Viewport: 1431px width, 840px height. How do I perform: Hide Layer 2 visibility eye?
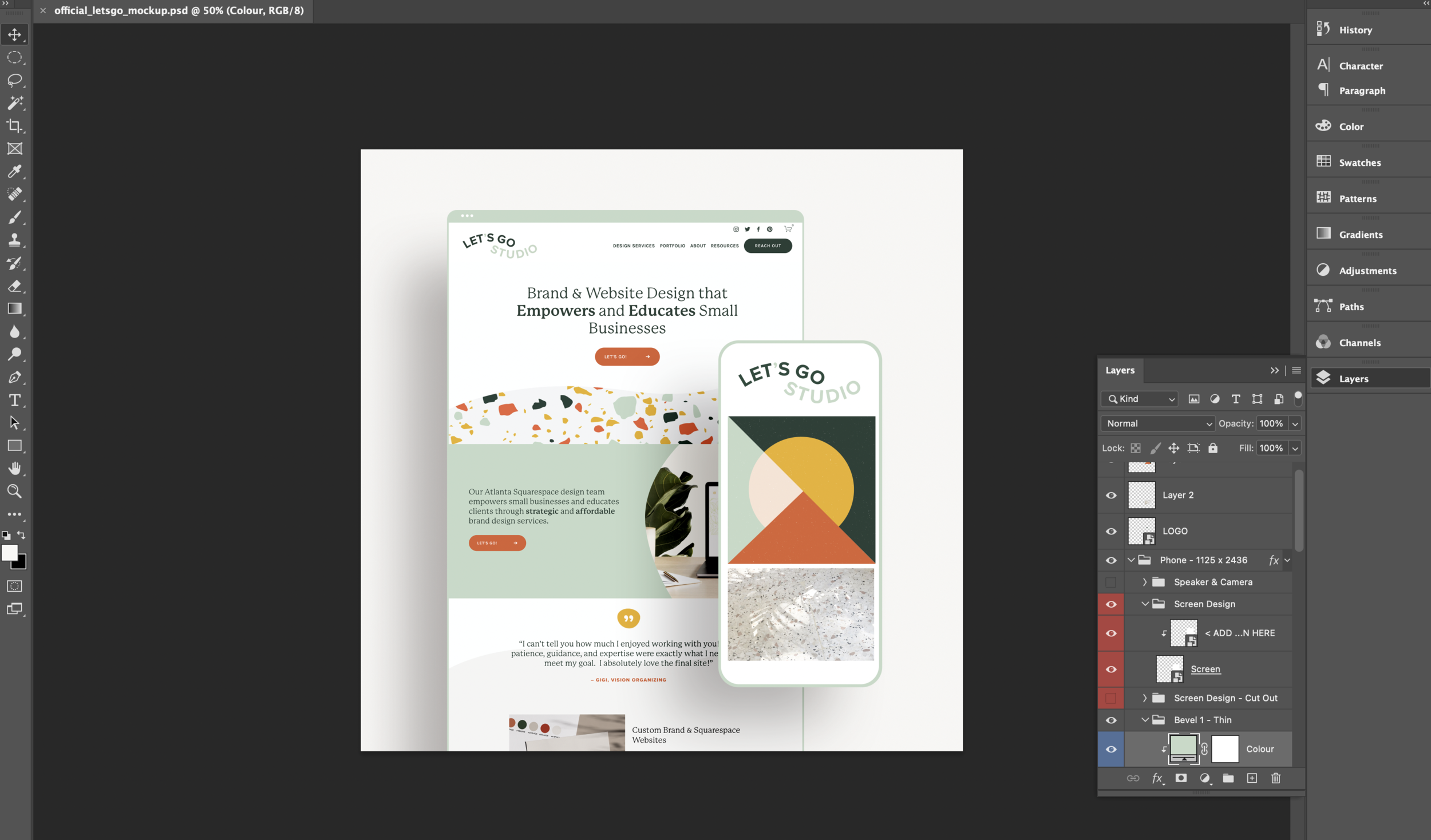tap(1111, 496)
